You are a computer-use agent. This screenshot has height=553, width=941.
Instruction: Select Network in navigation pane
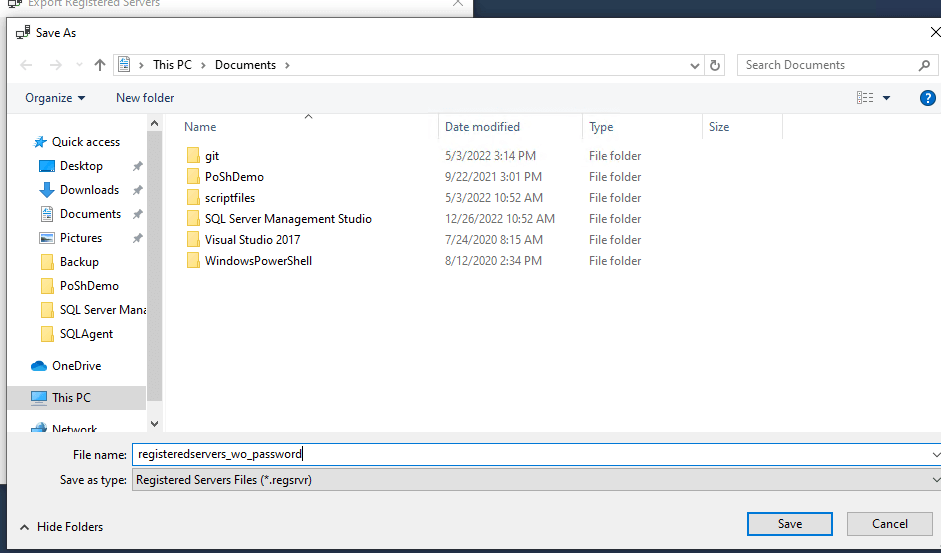(x=74, y=429)
